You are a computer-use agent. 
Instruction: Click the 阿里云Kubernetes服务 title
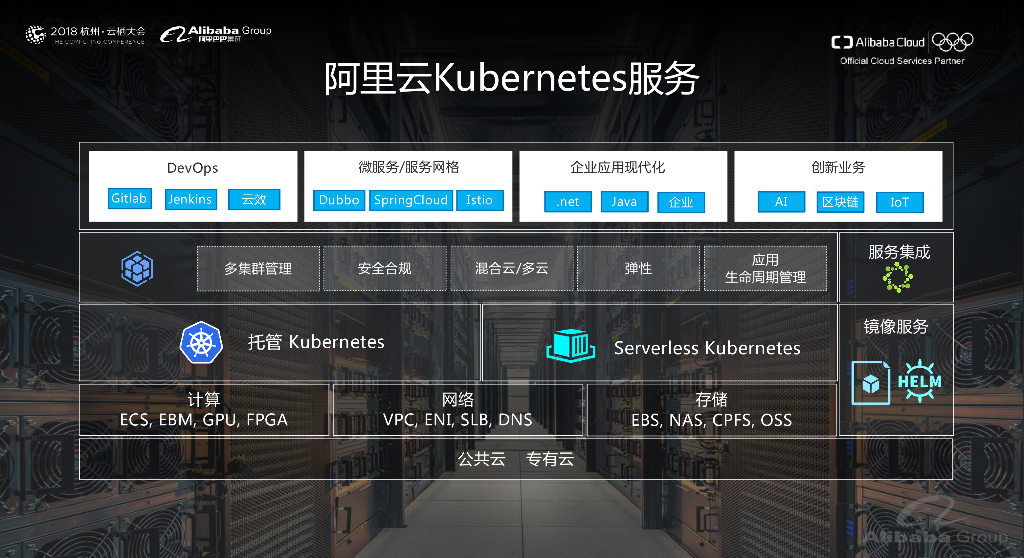(x=512, y=79)
